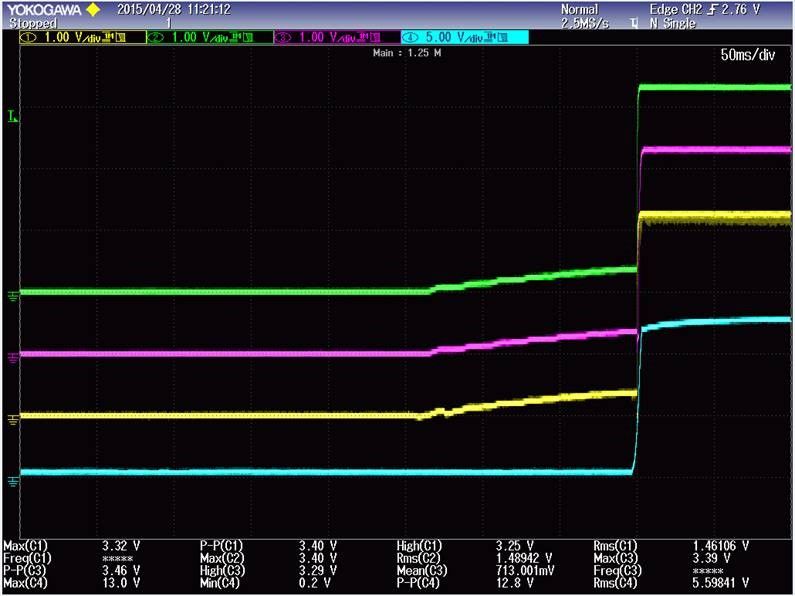Click the Max(C2) measurement label
Screen dimensions: 795x596
pos(222,558)
